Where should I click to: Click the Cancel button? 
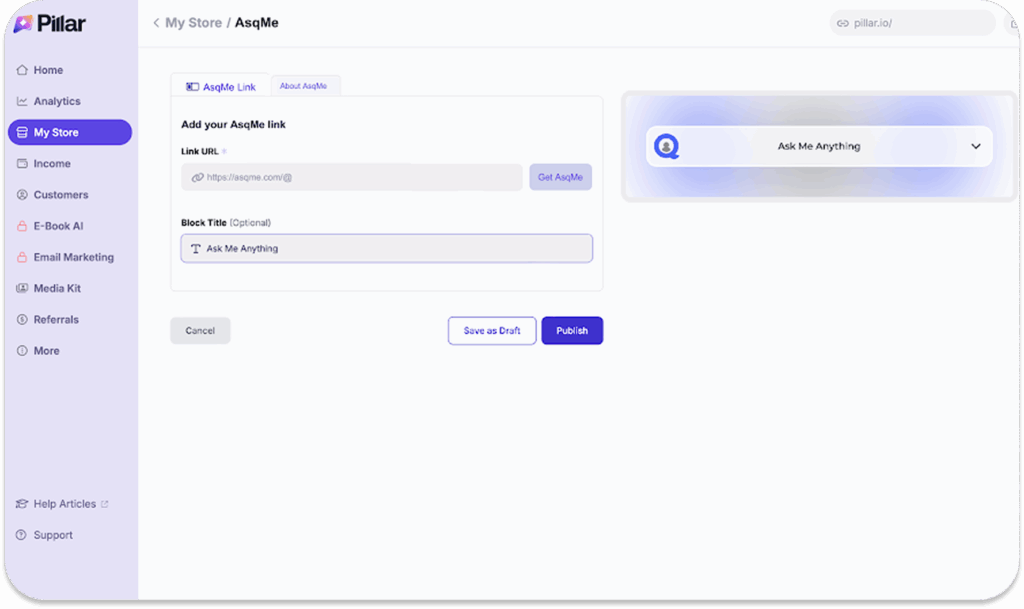pos(200,330)
